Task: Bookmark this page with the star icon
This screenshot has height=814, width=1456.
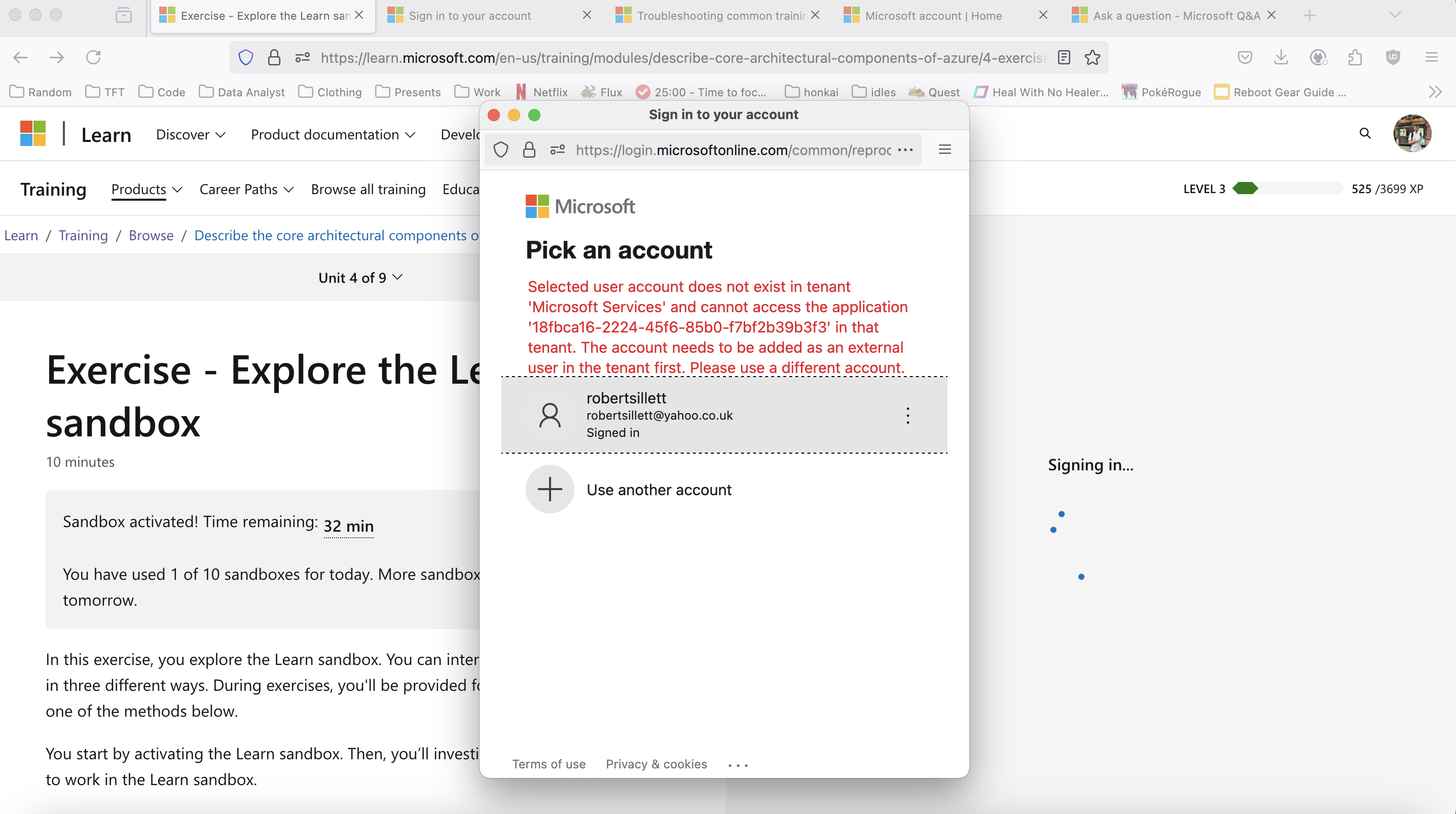Action: 1093,57
